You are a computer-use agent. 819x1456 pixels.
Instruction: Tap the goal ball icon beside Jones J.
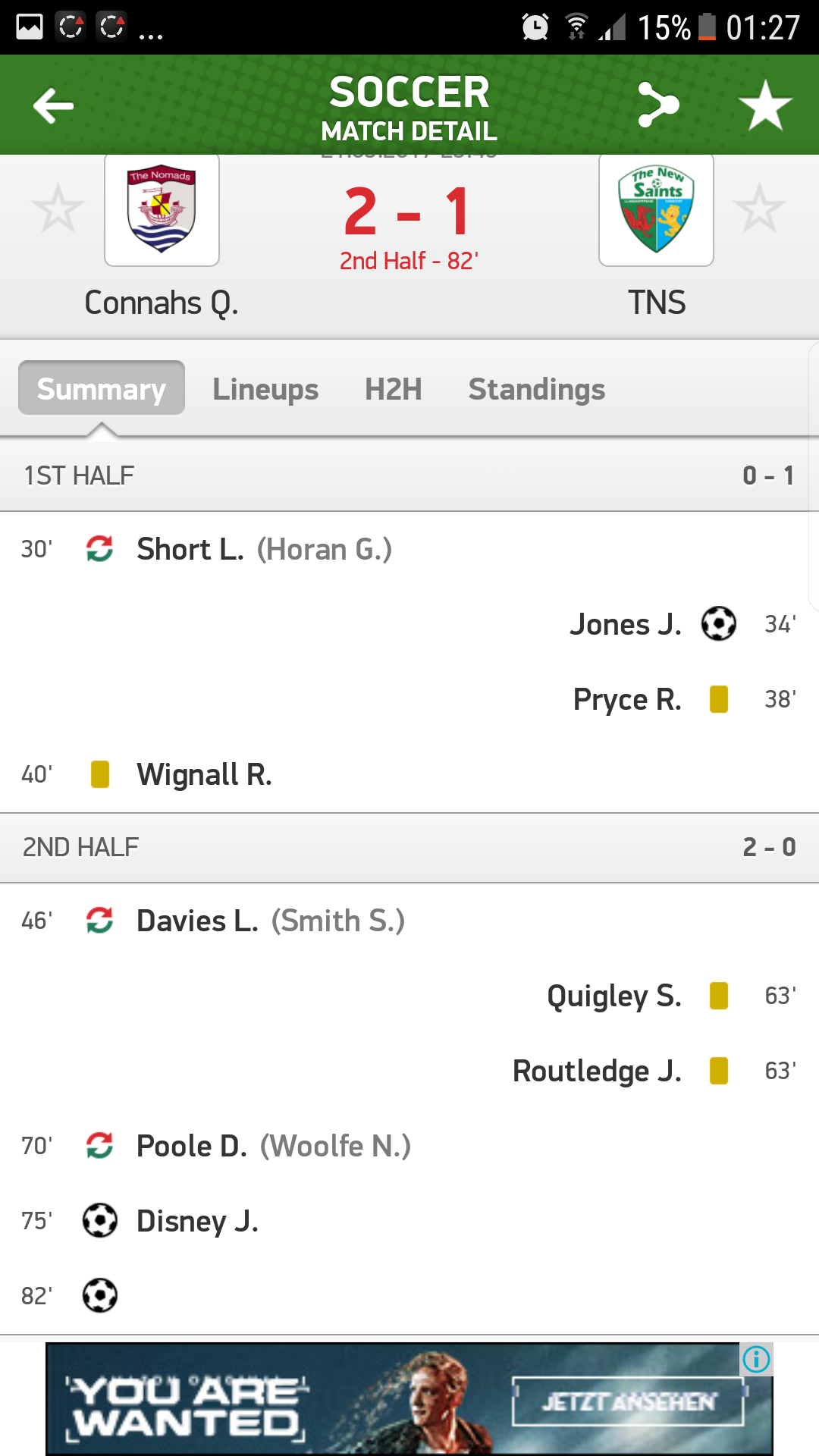tap(718, 624)
